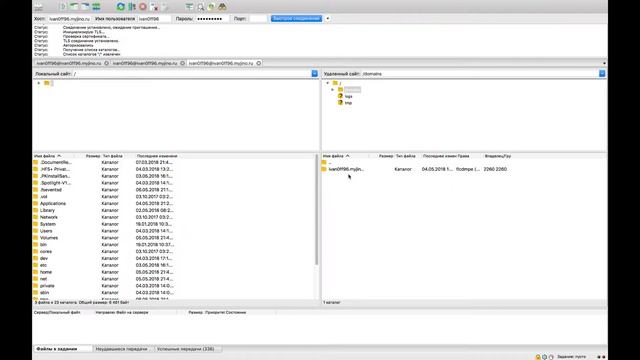Disconnect from the current server
Image resolution: width=640 pixels, height=360 pixels.
(x=154, y=7)
